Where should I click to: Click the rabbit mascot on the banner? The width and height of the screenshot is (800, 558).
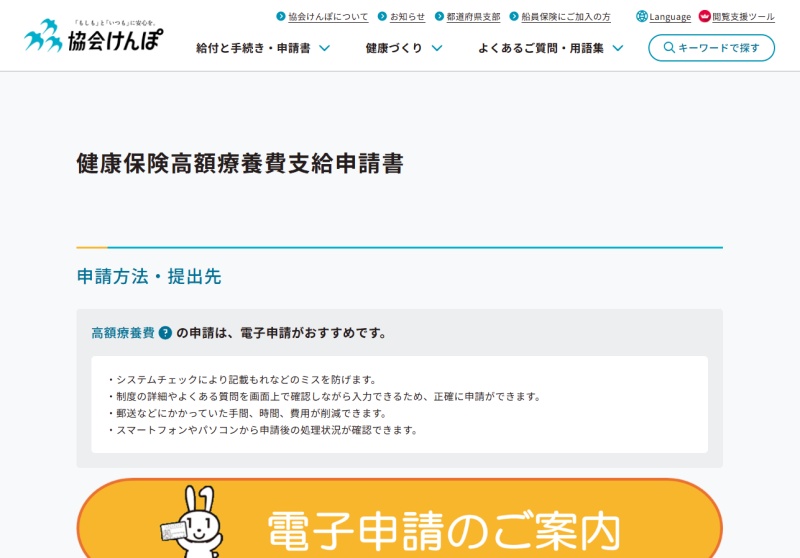(x=194, y=522)
